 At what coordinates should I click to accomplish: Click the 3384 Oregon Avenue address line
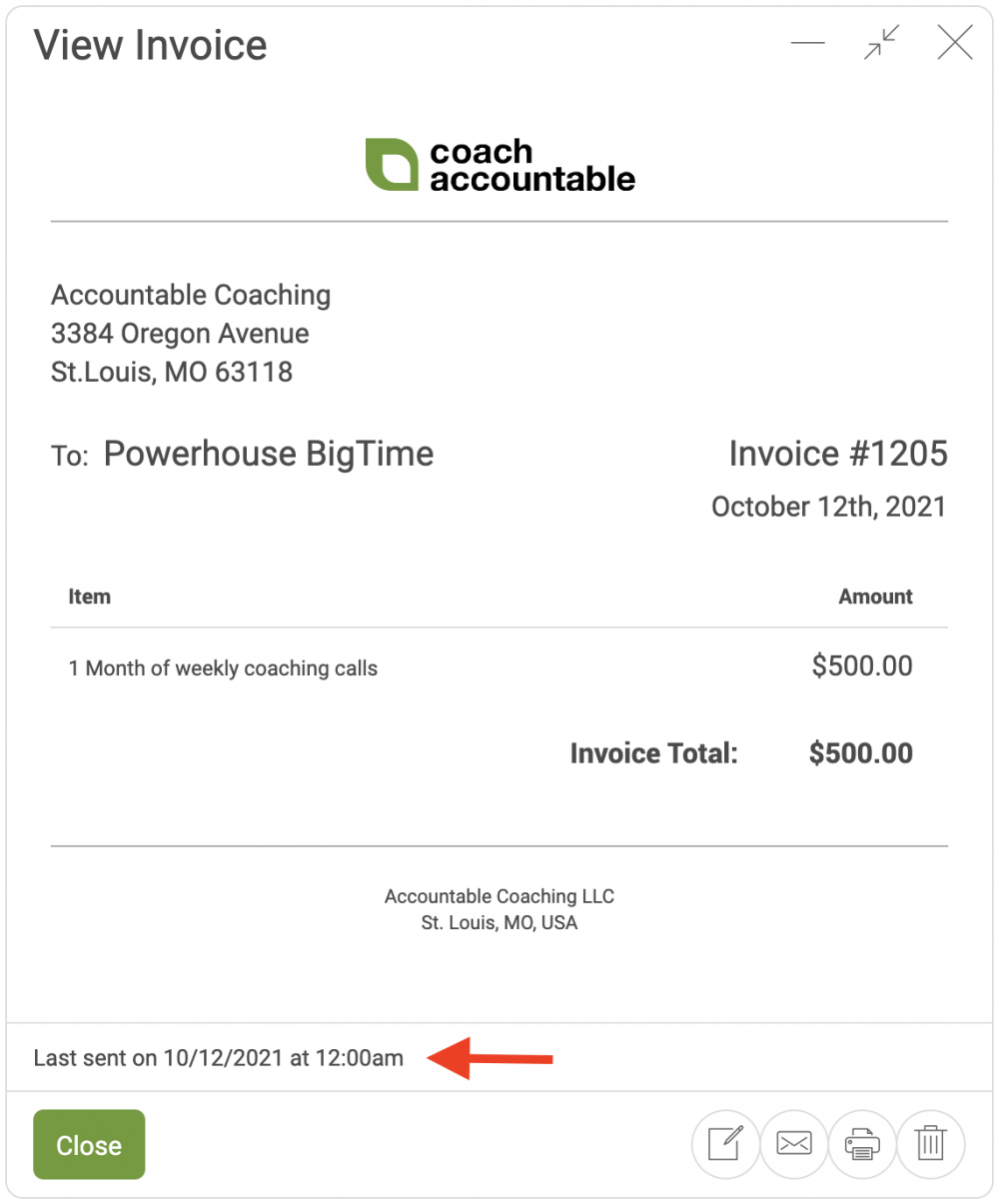click(x=180, y=334)
